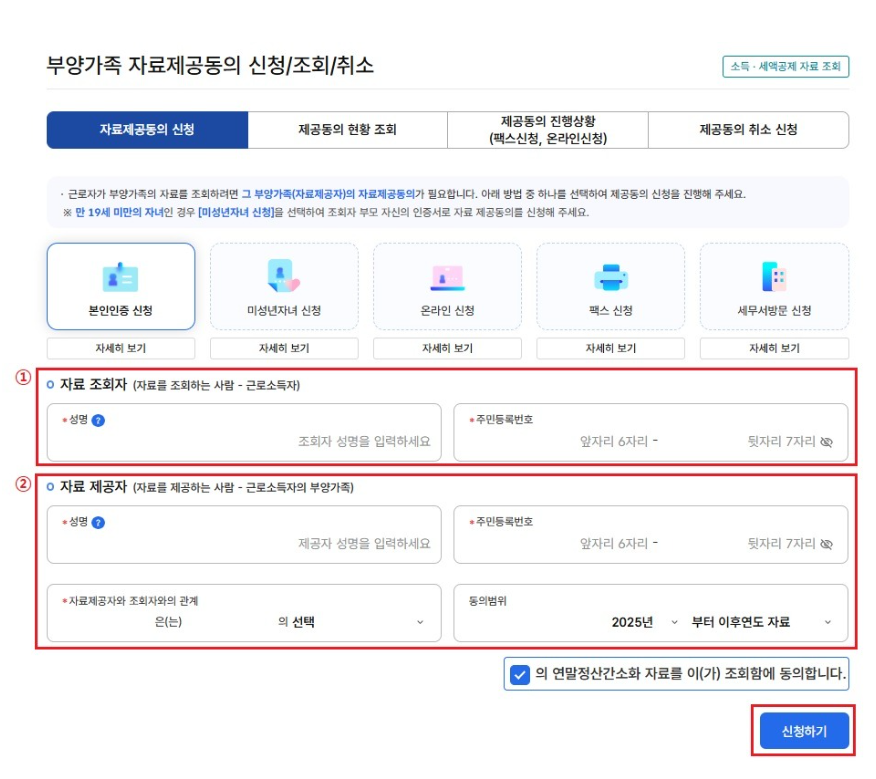Select the 본인인증 신청 ID card icon
This screenshot has width=876, height=779.
(x=120, y=277)
